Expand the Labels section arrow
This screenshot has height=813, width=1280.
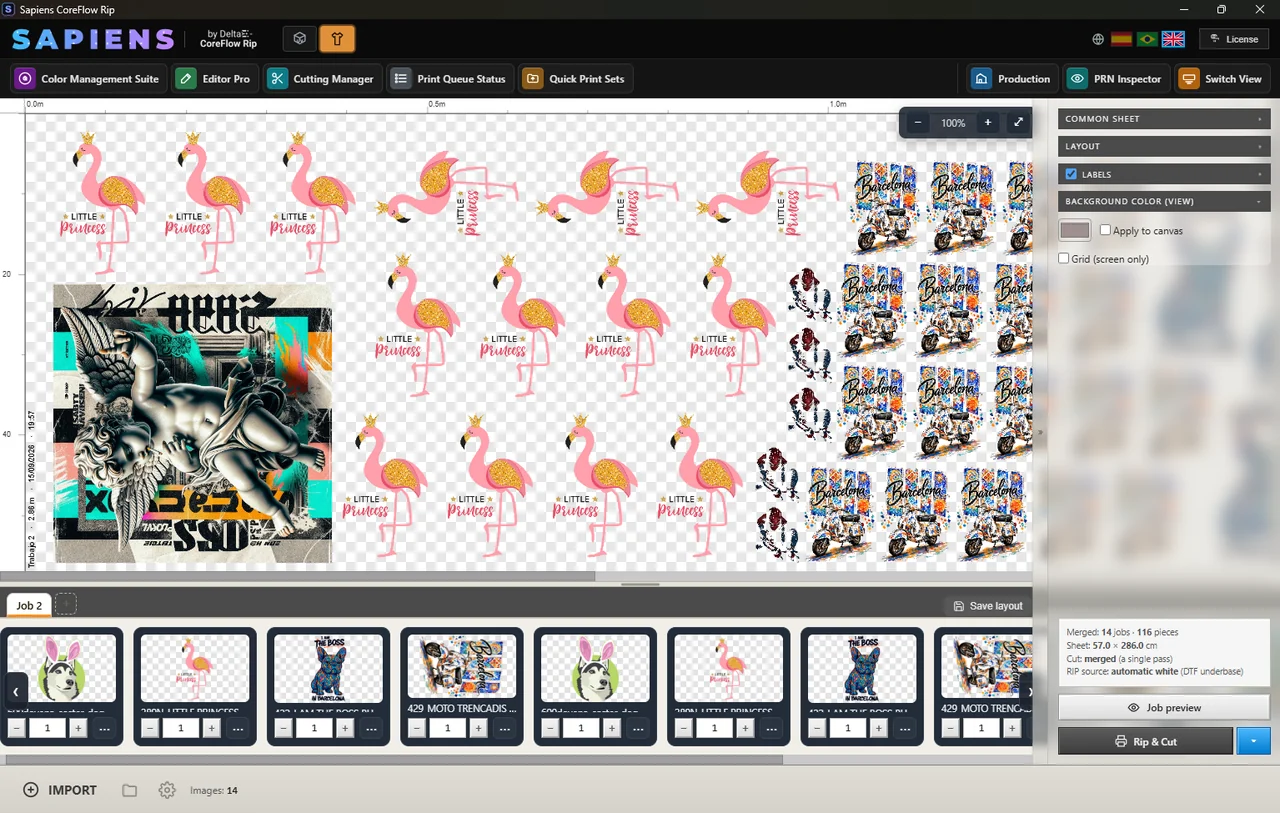pyautogui.click(x=1259, y=174)
